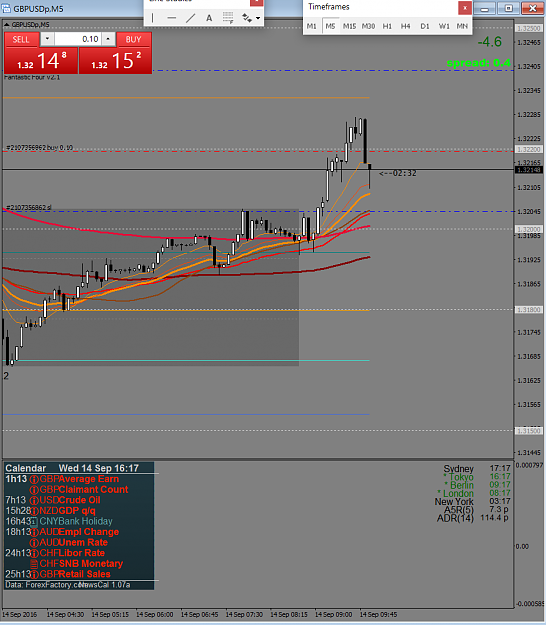Click the CNY Bank Holiday icon
Image resolution: width=546 pixels, height=625 pixels.
pos(34,522)
